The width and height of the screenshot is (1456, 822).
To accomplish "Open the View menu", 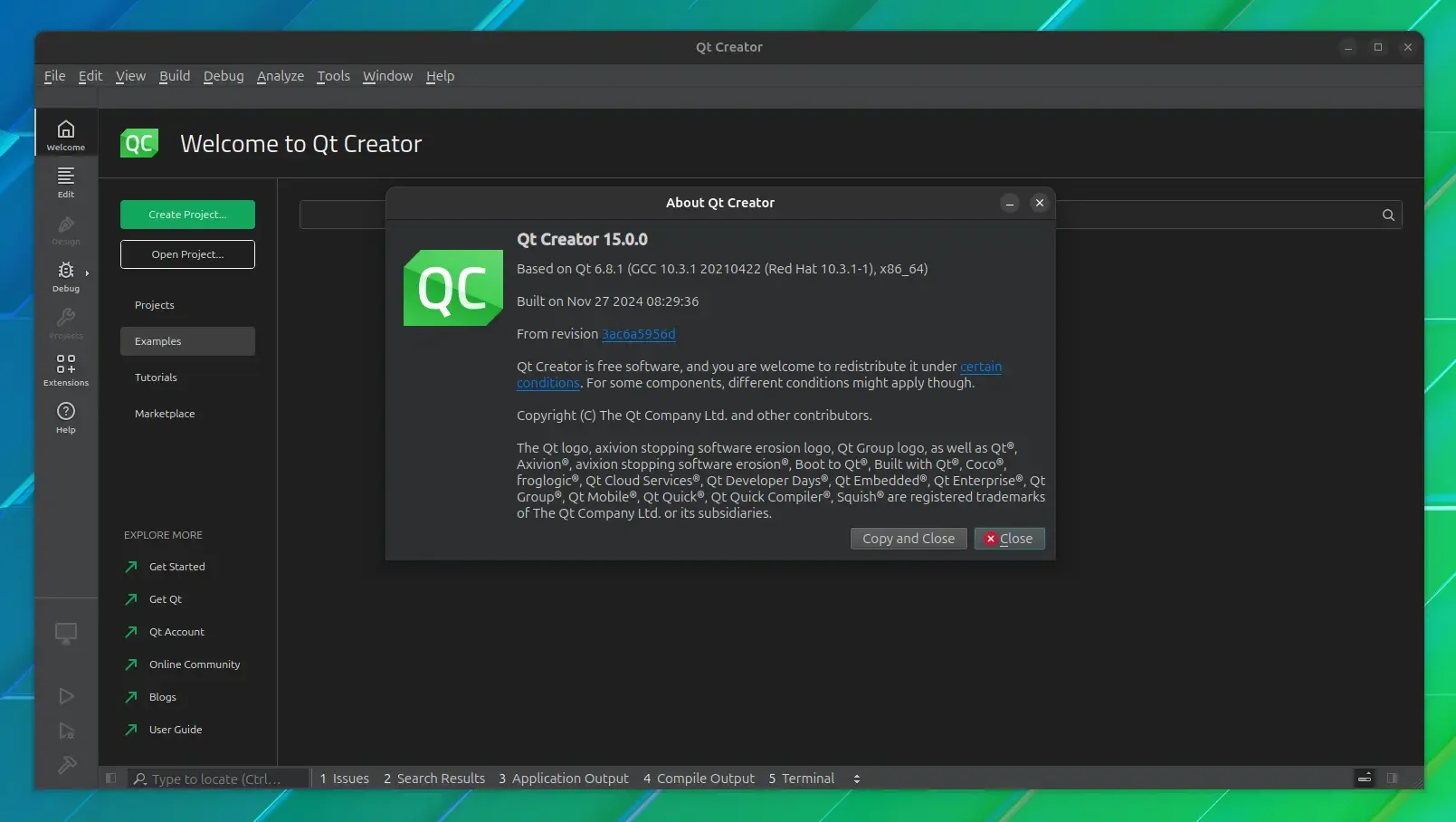I will 130,76.
